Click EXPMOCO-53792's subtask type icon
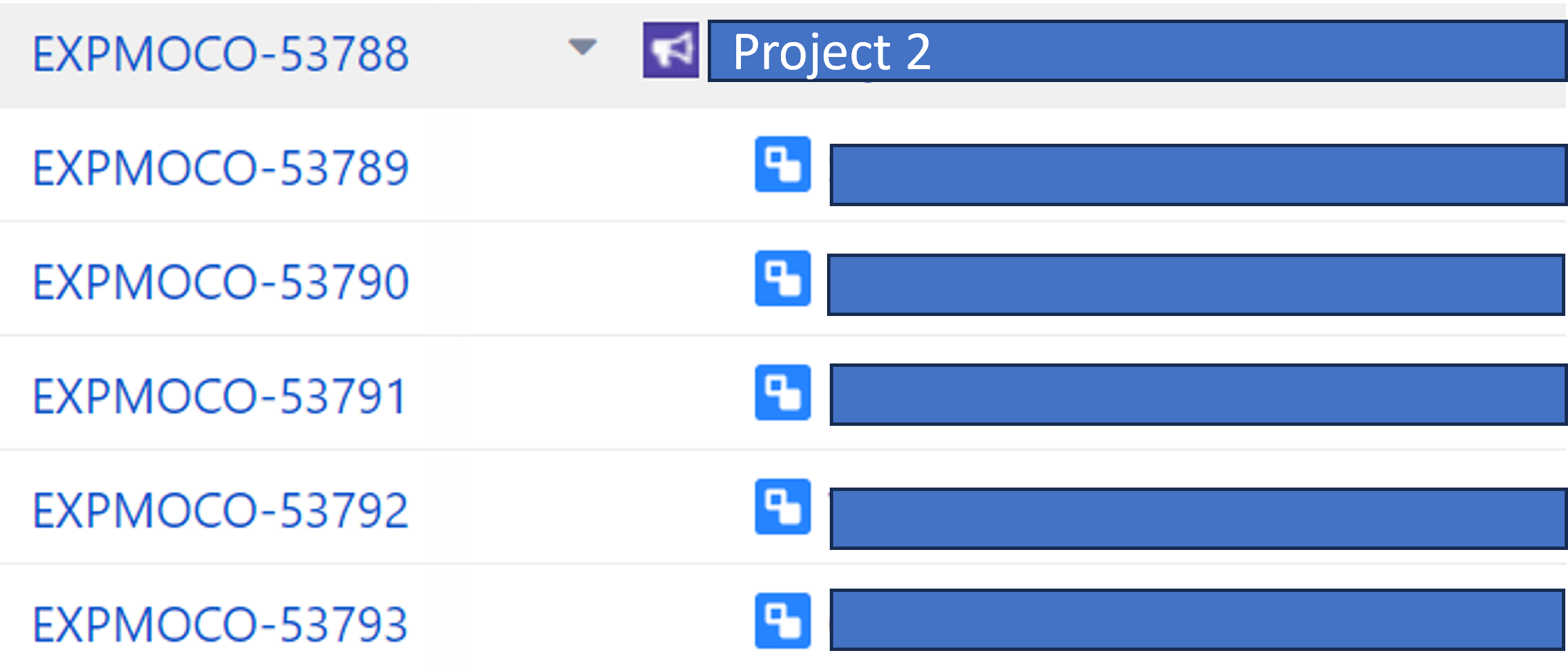This screenshot has width=1568, height=672. click(782, 507)
